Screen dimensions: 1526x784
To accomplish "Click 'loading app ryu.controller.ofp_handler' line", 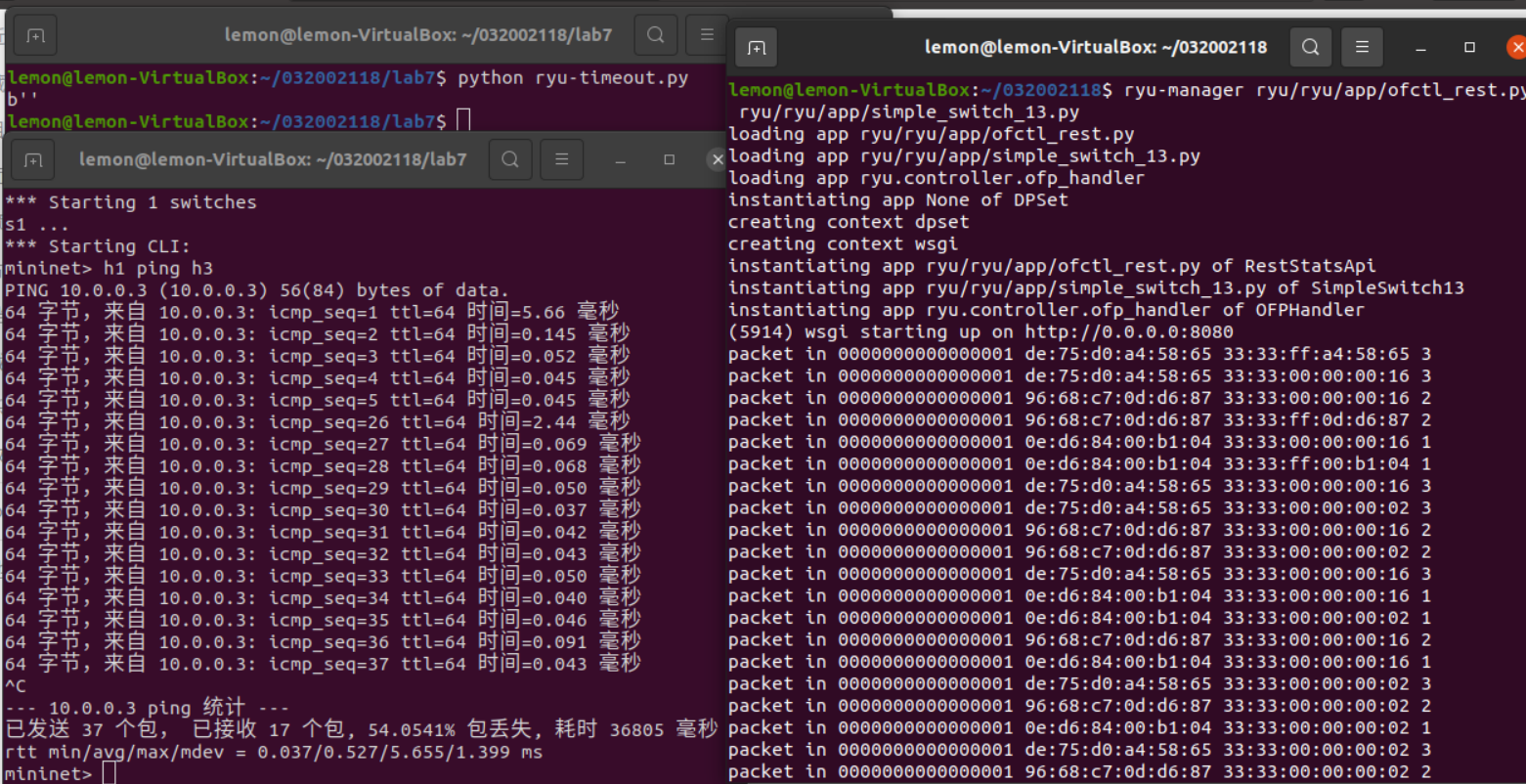I will click(937, 178).
